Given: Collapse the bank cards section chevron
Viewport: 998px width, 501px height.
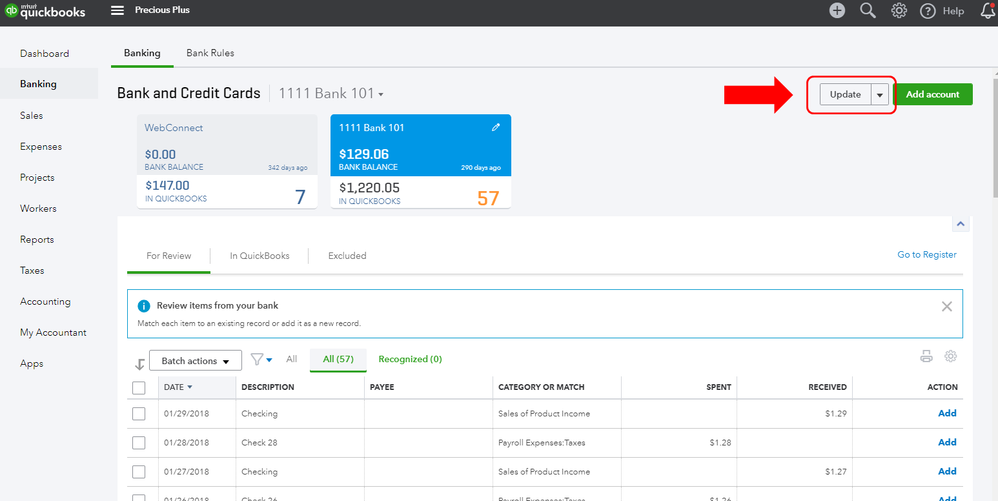Looking at the screenshot, I should coord(960,224).
